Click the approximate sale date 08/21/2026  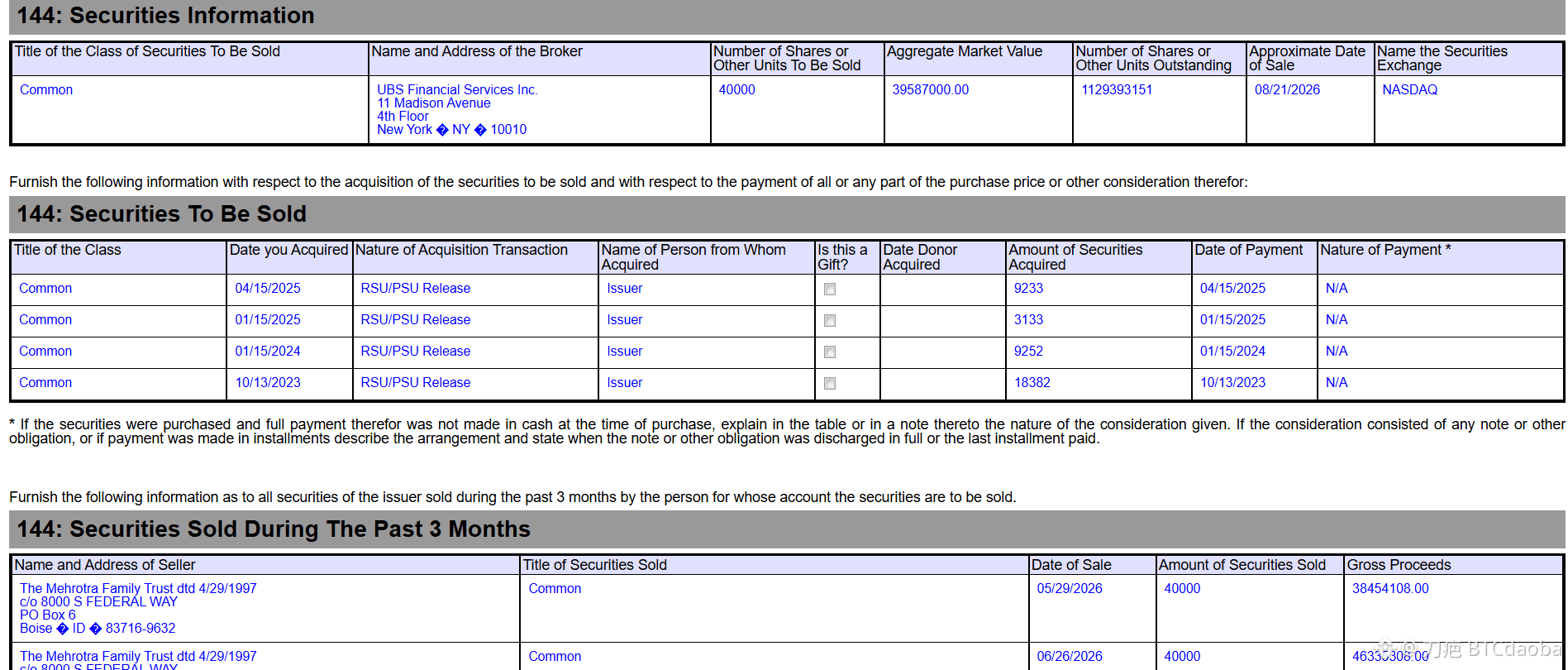pos(1287,89)
